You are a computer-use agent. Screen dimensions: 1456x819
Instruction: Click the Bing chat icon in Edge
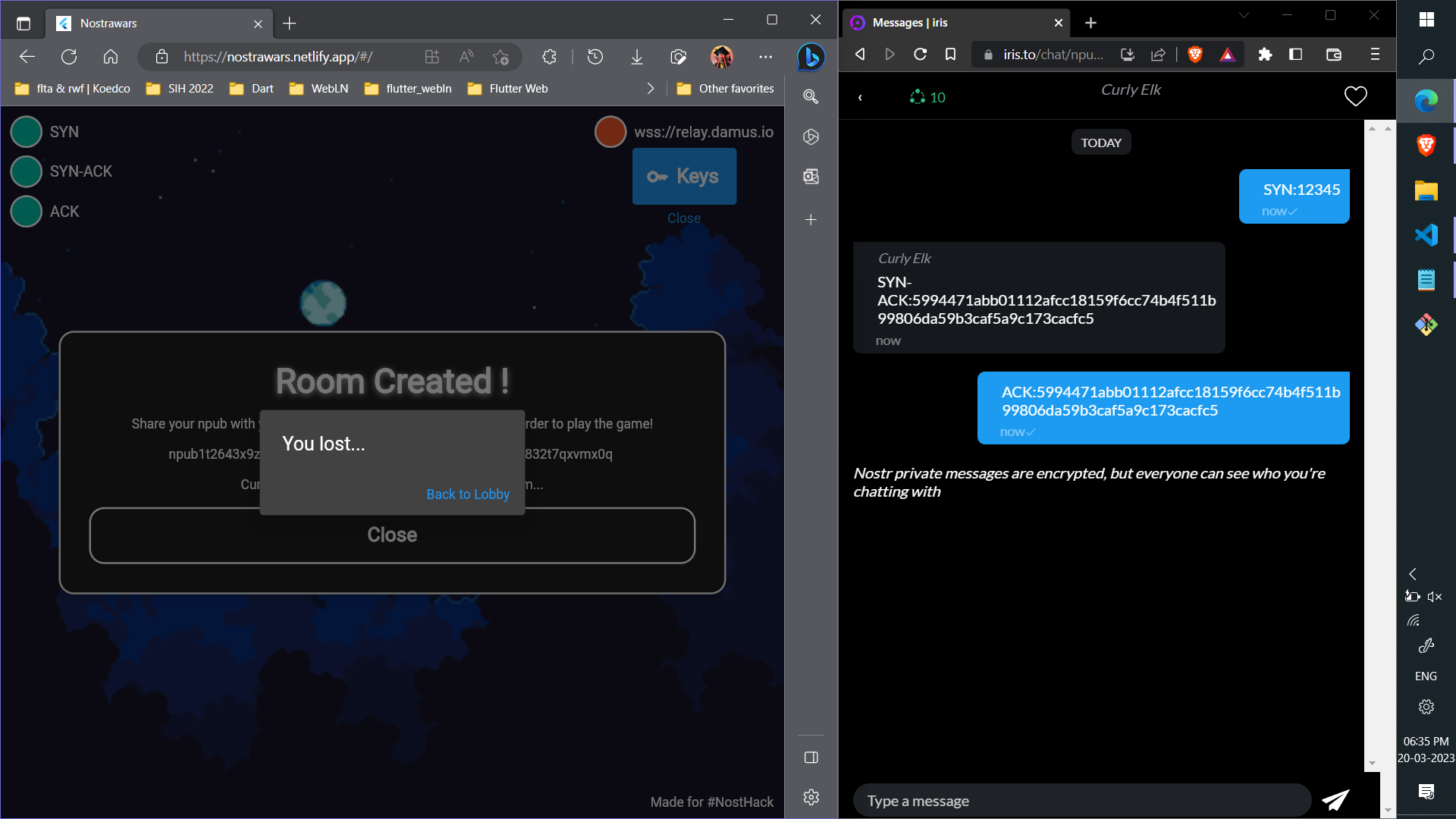(x=811, y=57)
